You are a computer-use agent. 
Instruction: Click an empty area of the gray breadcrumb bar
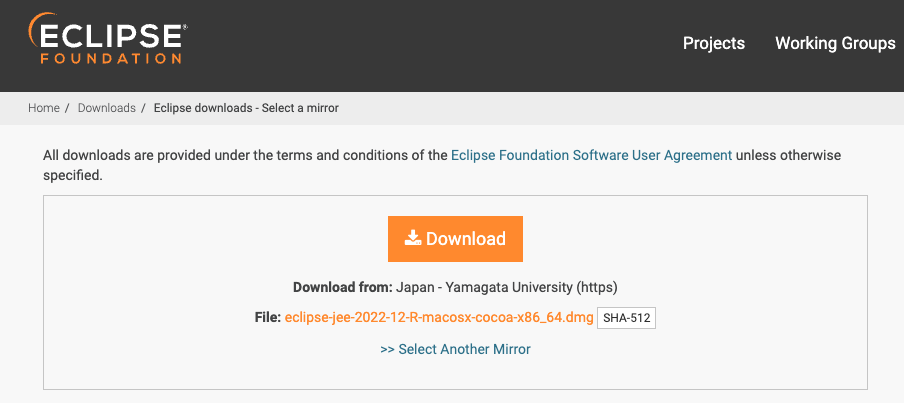620,108
